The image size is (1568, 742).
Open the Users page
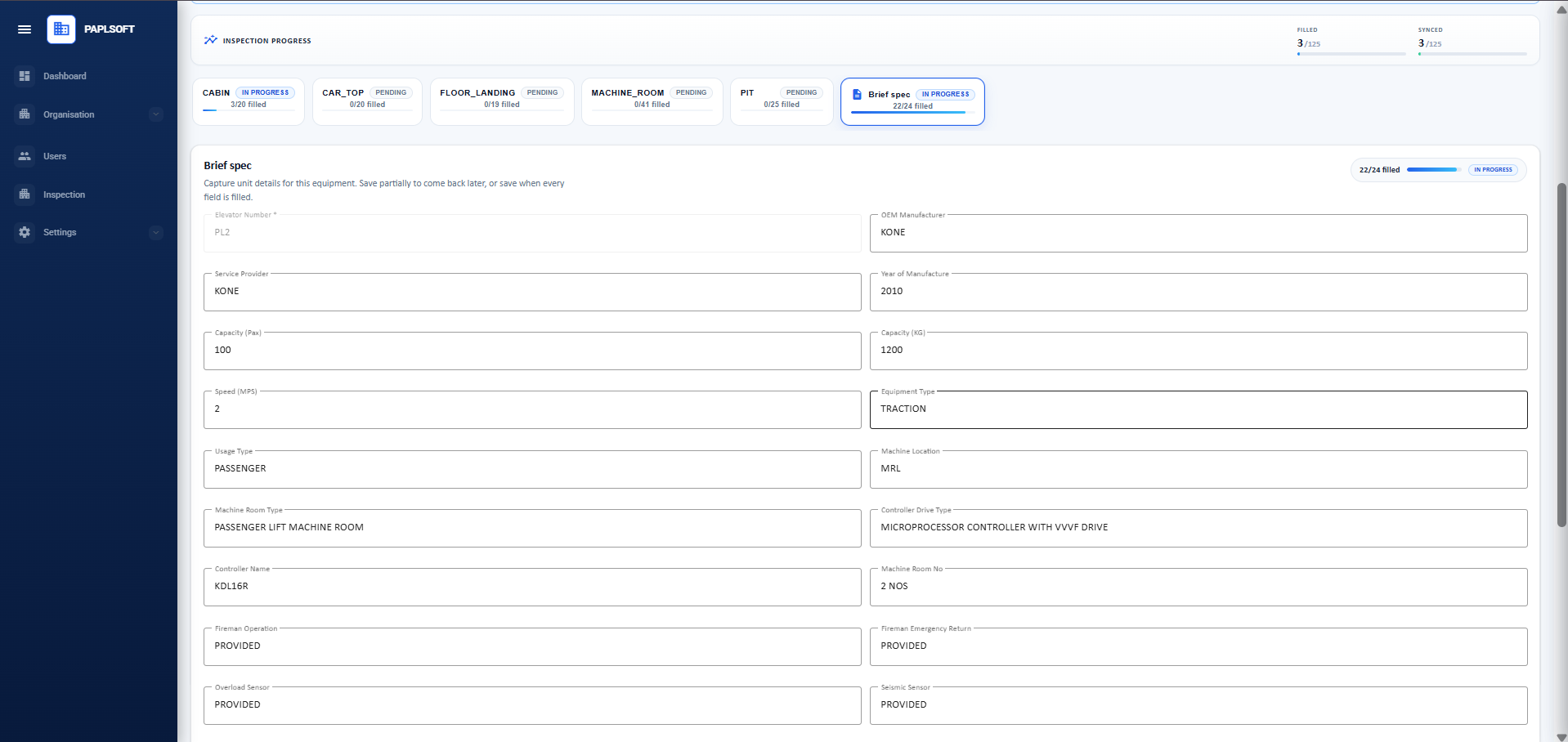pyautogui.click(x=55, y=156)
